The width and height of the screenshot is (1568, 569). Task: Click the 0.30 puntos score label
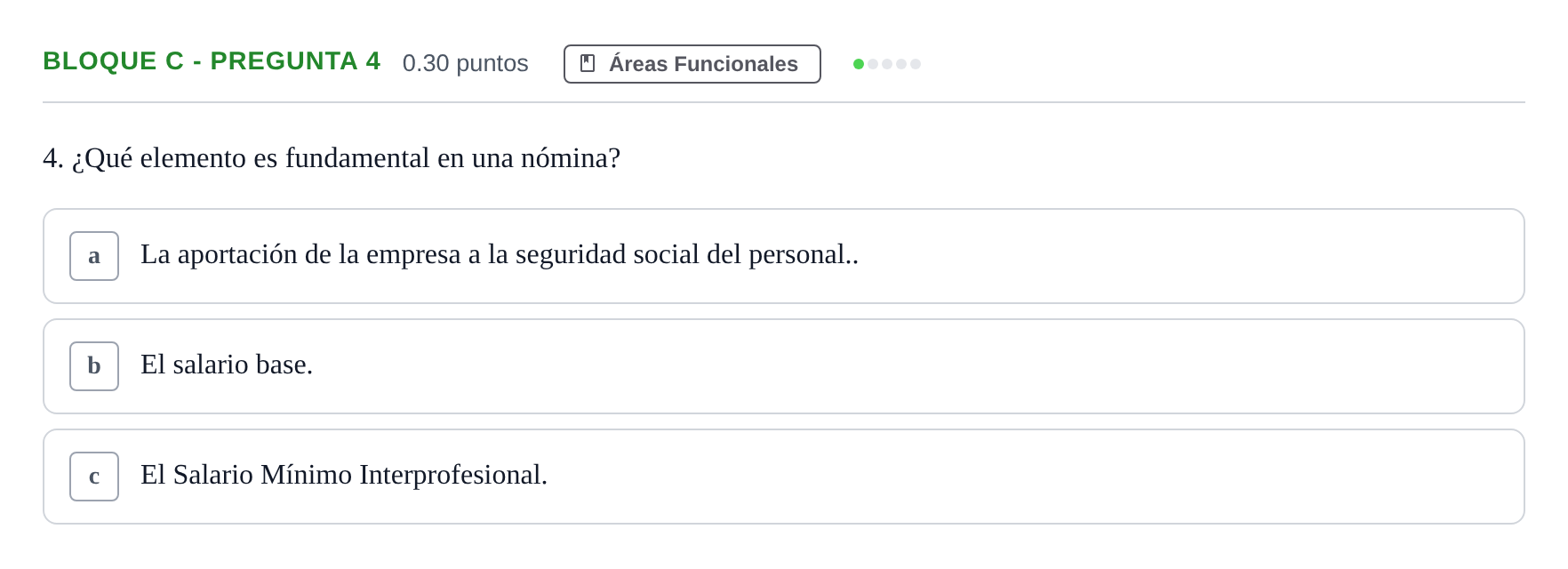point(466,63)
